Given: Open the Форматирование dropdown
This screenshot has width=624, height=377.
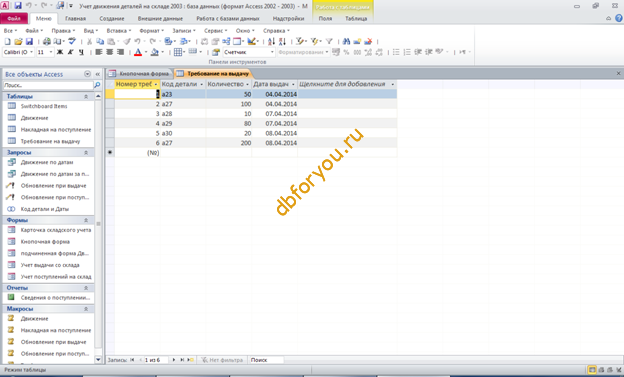Looking at the screenshot, I should (x=327, y=52).
